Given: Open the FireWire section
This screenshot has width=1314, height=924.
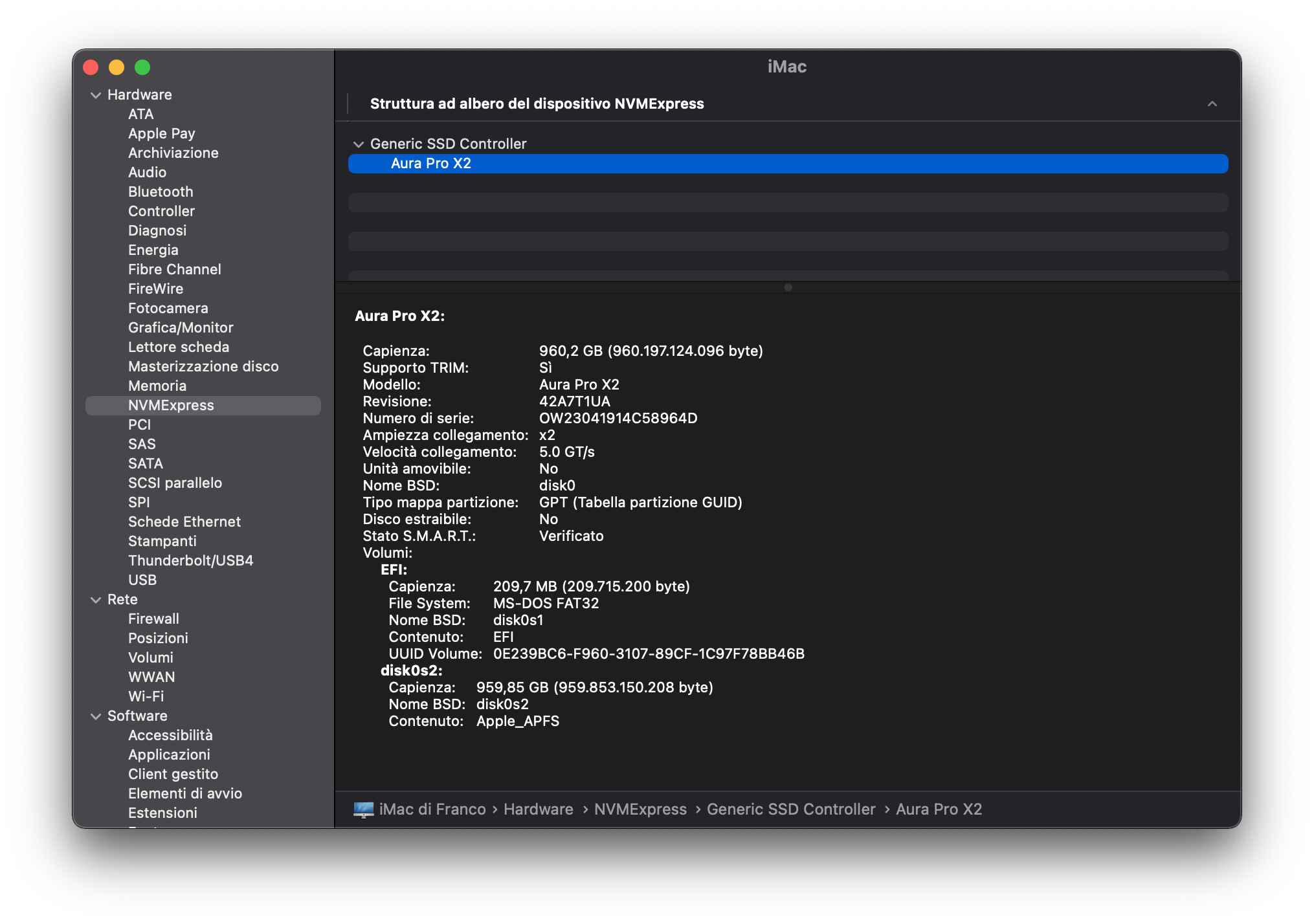Looking at the screenshot, I should click(x=156, y=289).
